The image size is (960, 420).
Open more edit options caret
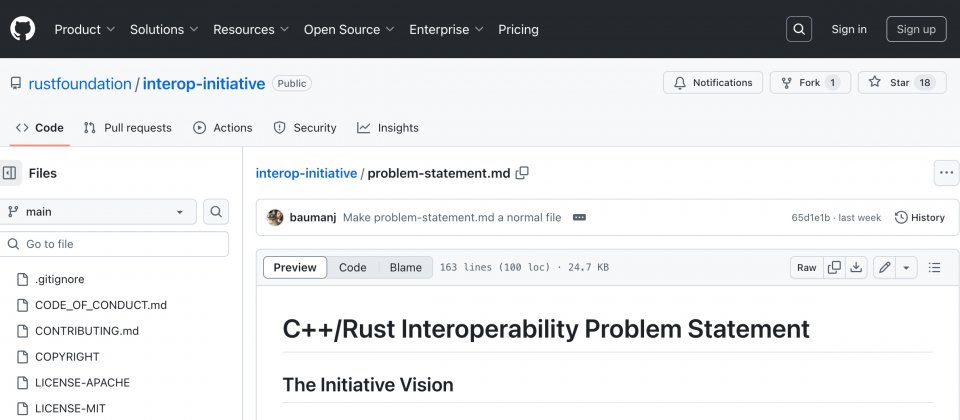click(x=906, y=268)
